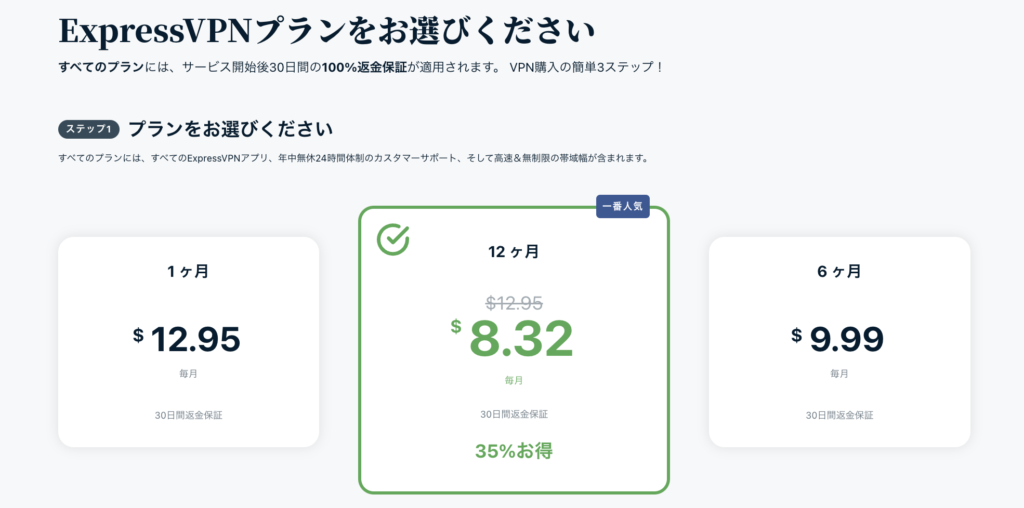Image resolution: width=1024 pixels, height=508 pixels.
Task: Click 30日間返金保証 text in 12ヶ月 card
Action: 514,414
